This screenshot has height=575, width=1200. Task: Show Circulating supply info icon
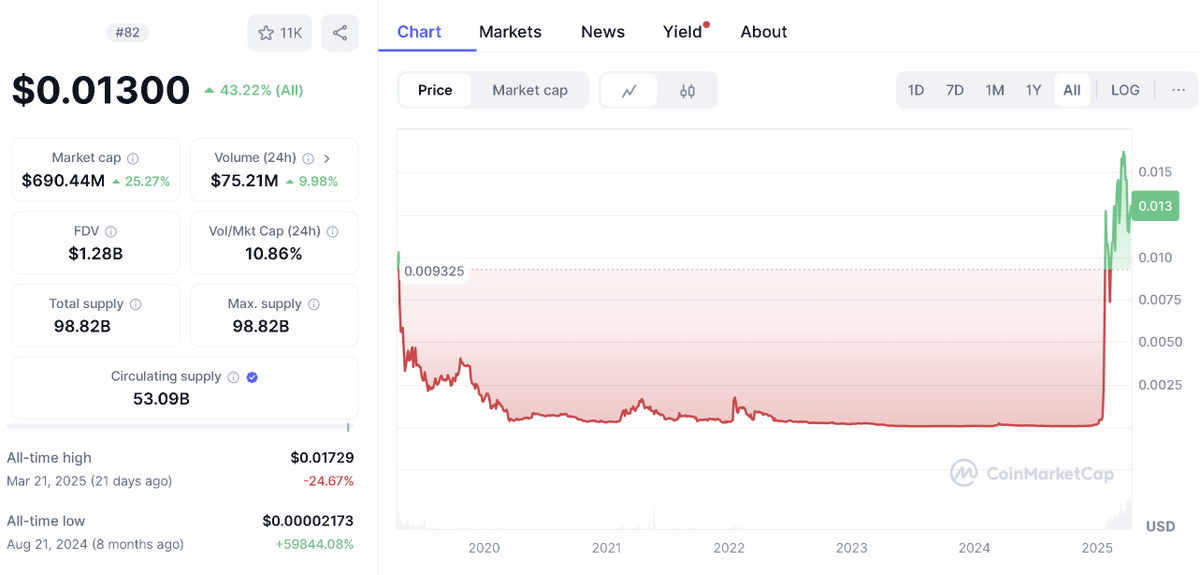pyautogui.click(x=233, y=377)
